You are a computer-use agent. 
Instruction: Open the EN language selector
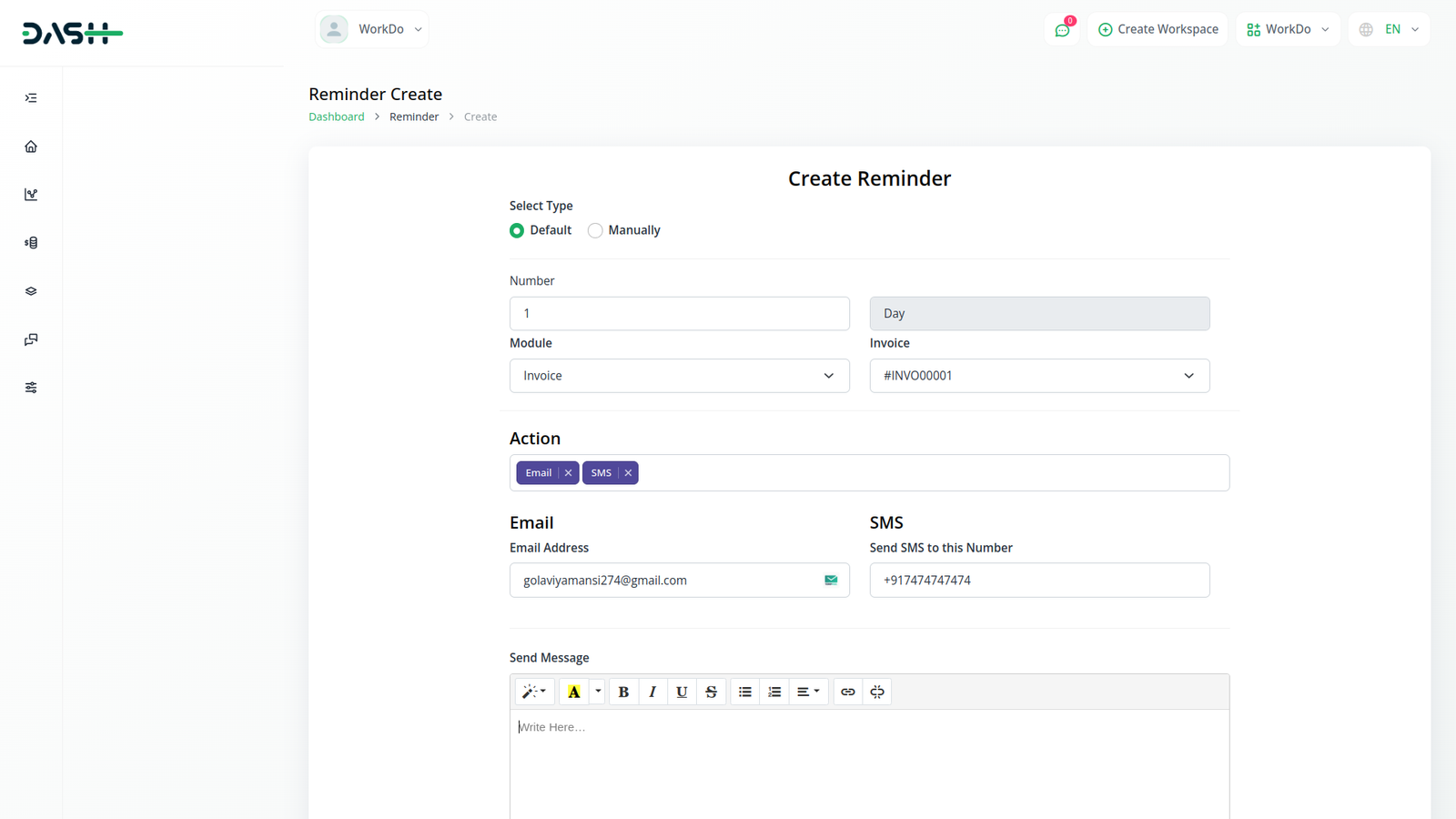pos(1390,29)
